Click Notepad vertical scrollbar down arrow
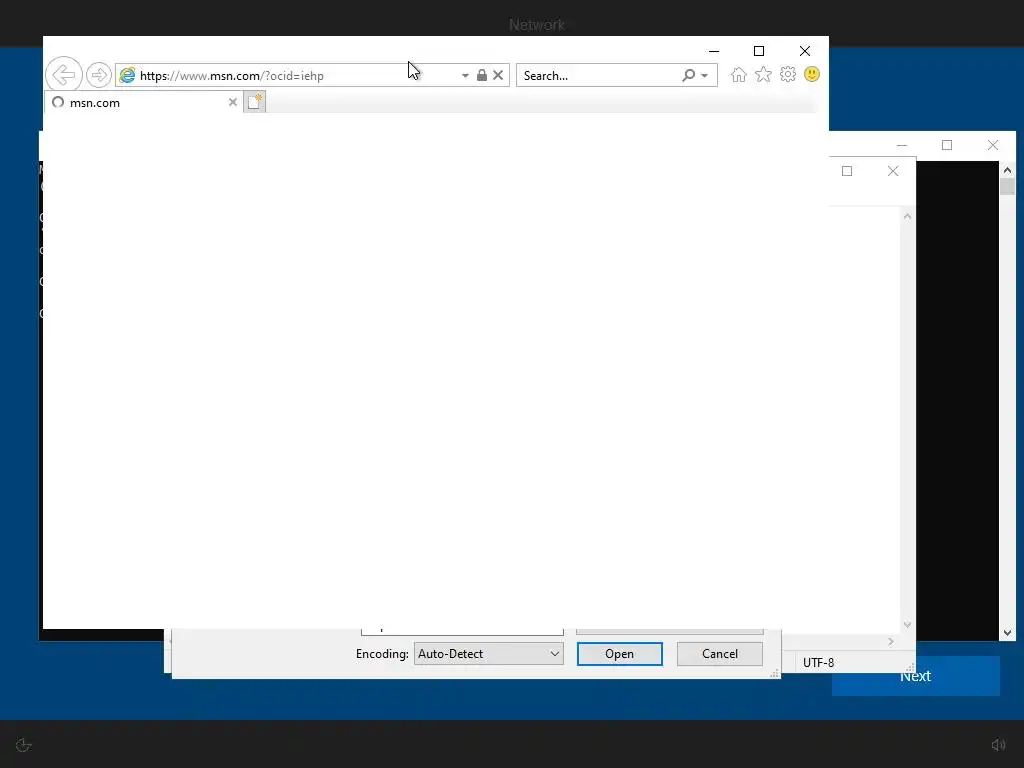This screenshot has height=768, width=1024. coord(907,625)
